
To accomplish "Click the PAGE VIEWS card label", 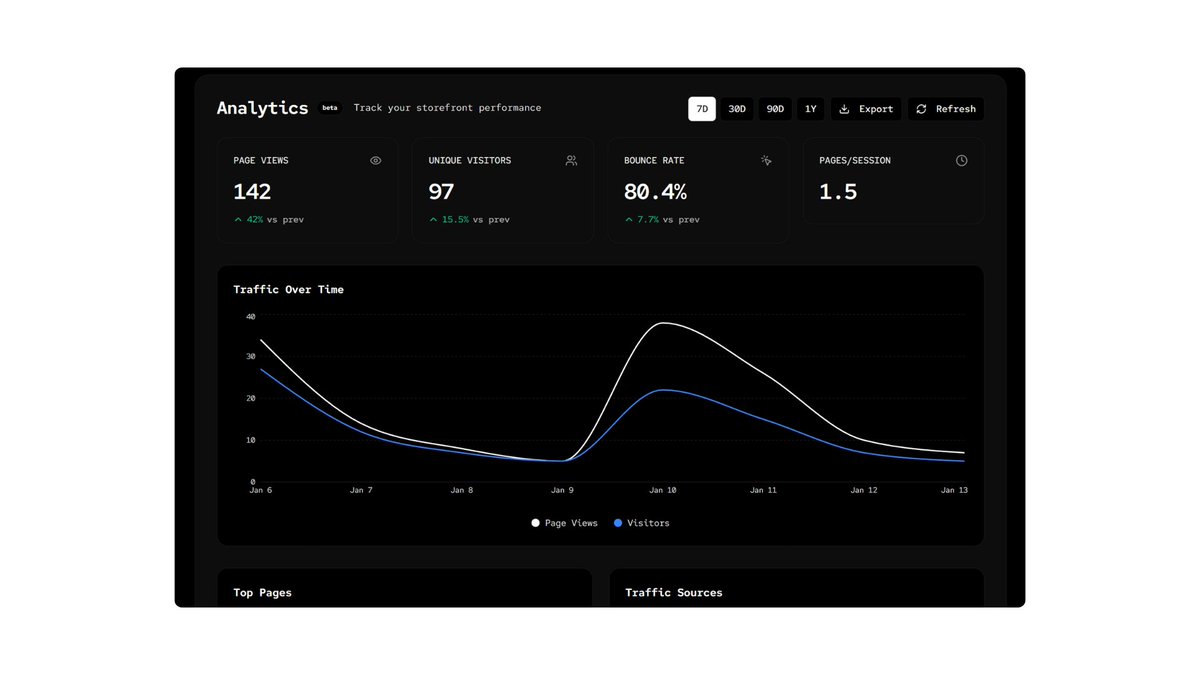I will tap(261, 160).
